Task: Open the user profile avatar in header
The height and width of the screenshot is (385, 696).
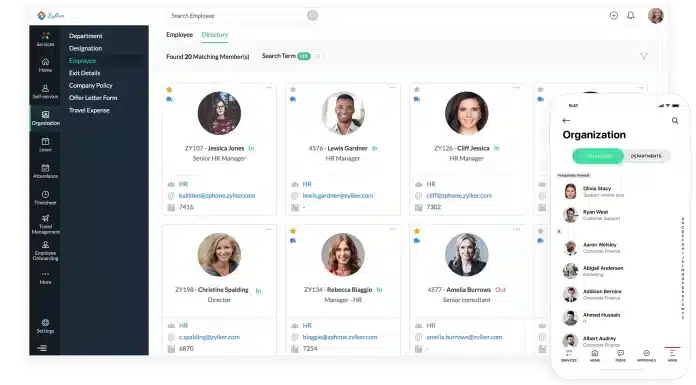Action: tap(656, 16)
